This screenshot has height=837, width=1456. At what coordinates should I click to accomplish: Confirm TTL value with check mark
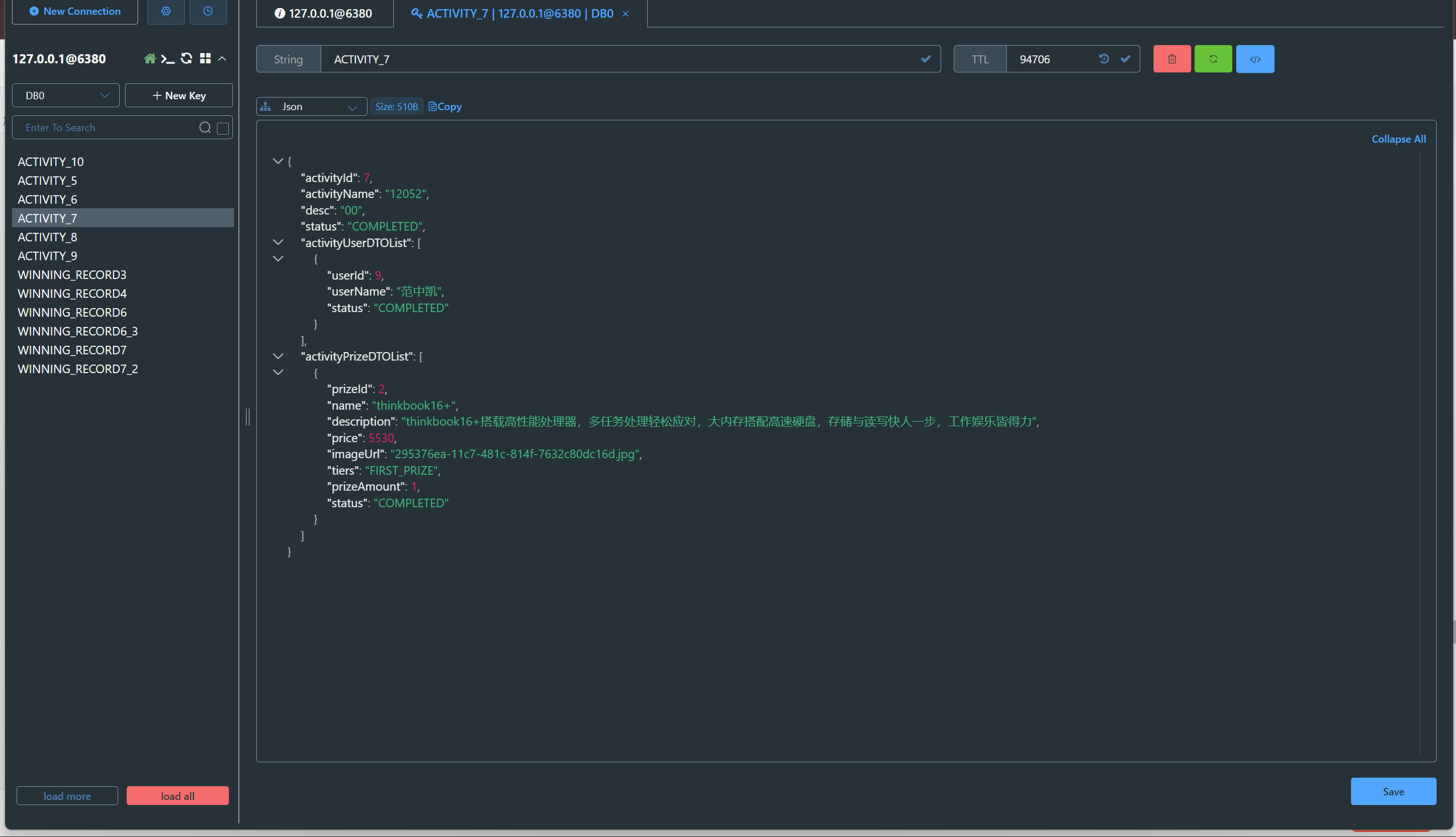[x=1126, y=59]
